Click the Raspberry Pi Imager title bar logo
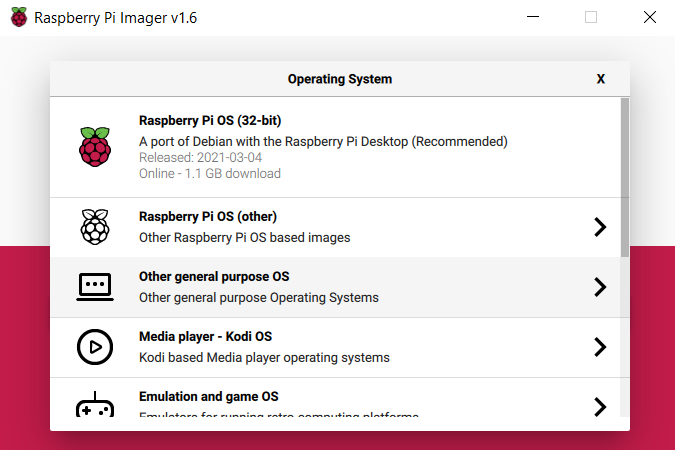 [19, 18]
